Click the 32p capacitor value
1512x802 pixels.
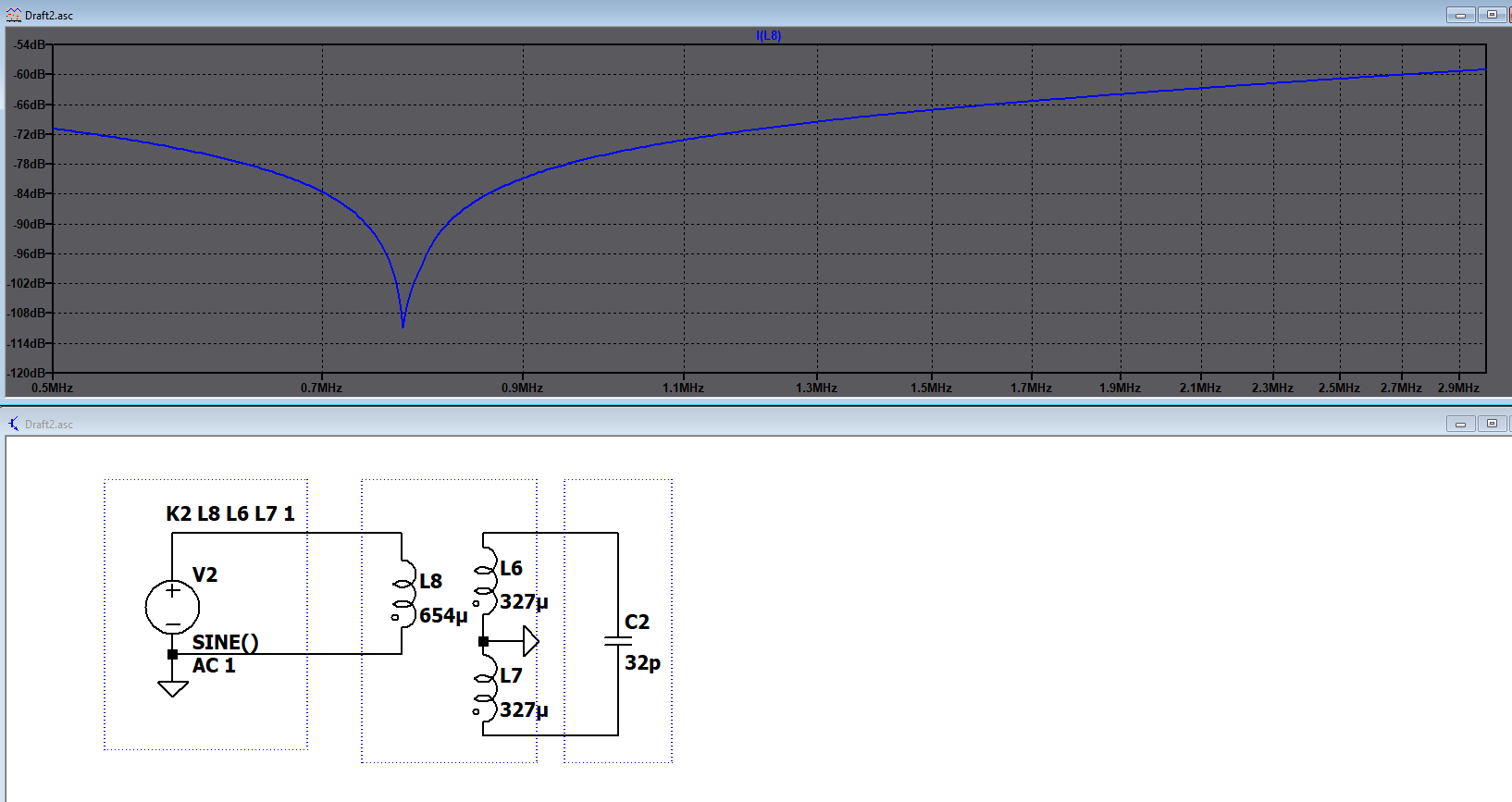click(642, 663)
